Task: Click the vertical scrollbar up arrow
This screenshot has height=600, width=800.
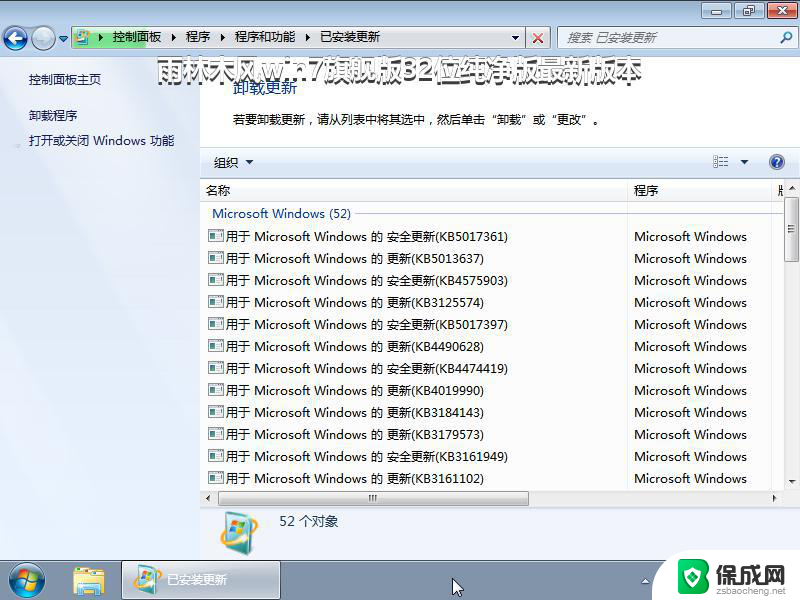Action: [792, 188]
